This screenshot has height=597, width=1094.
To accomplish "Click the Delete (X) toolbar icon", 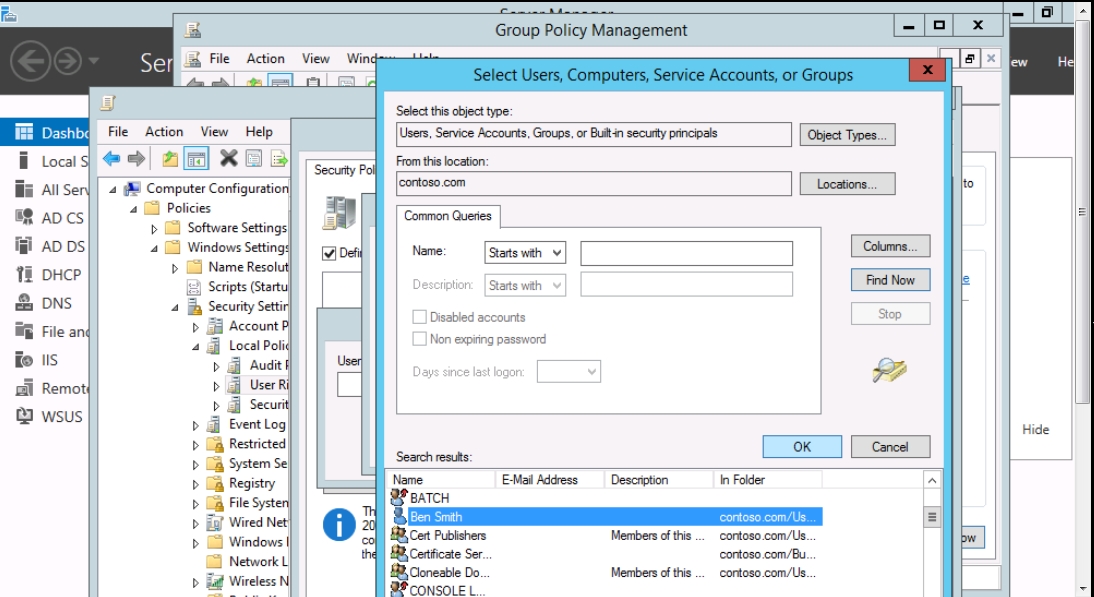I will pos(228,159).
